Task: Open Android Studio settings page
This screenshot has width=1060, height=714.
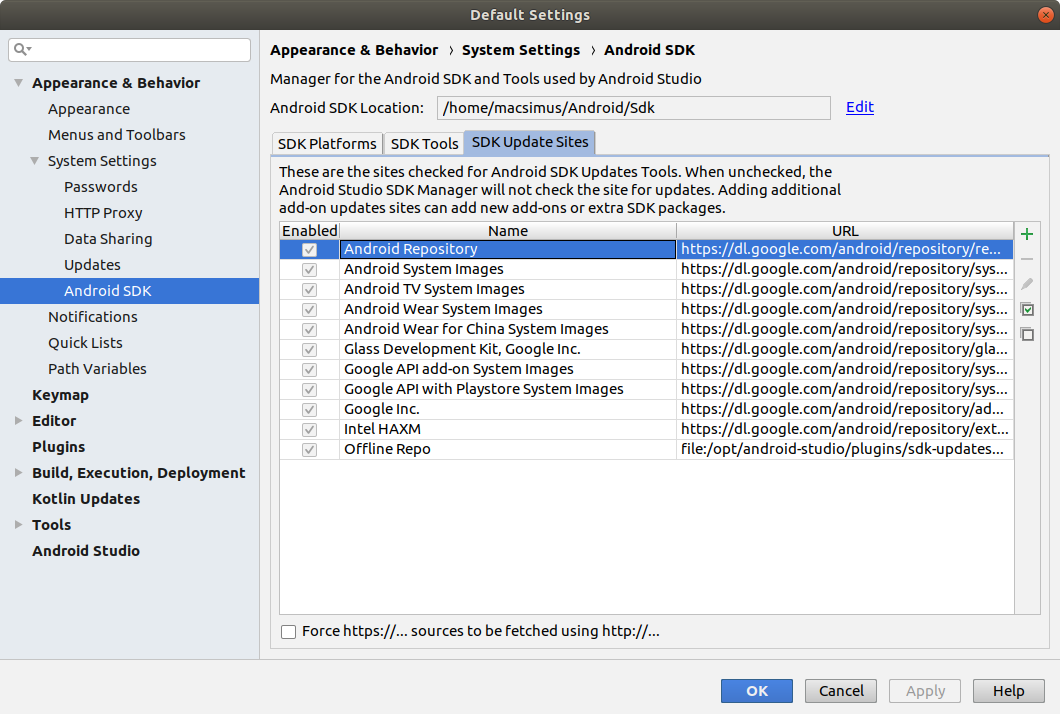Action: (86, 551)
